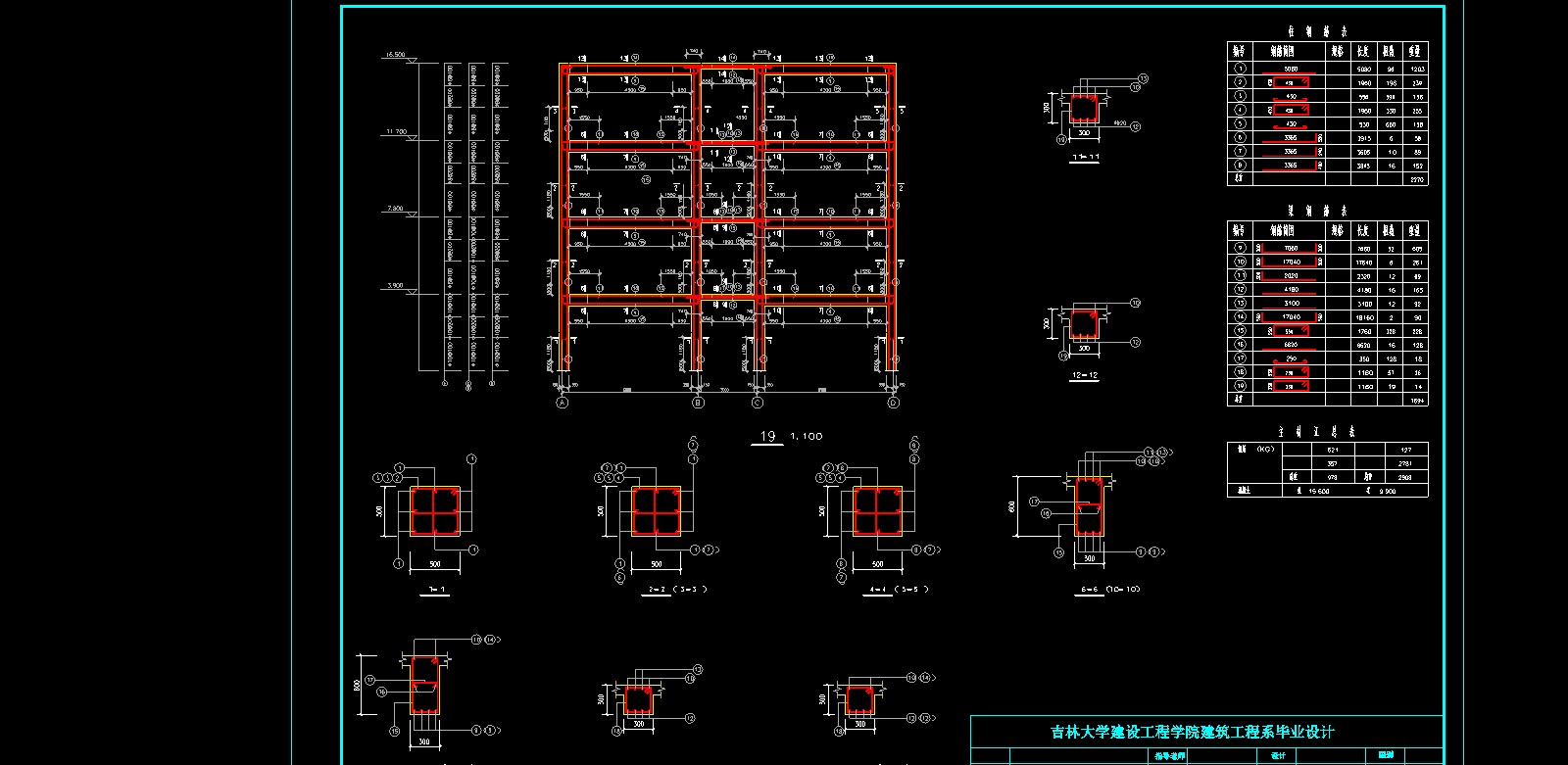
Task: Select the 12-12 beam section drawing
Action: point(1085,325)
